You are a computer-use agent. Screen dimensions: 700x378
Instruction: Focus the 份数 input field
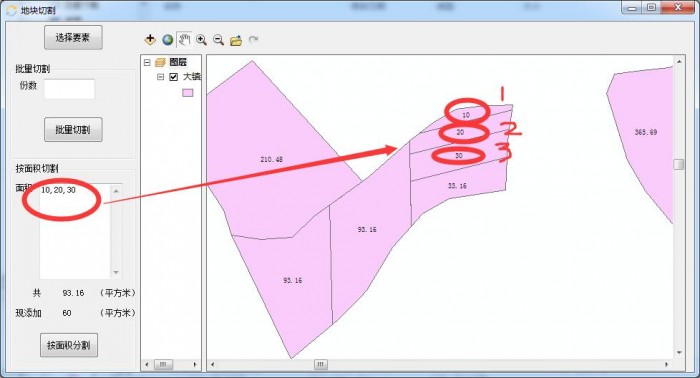(70, 89)
